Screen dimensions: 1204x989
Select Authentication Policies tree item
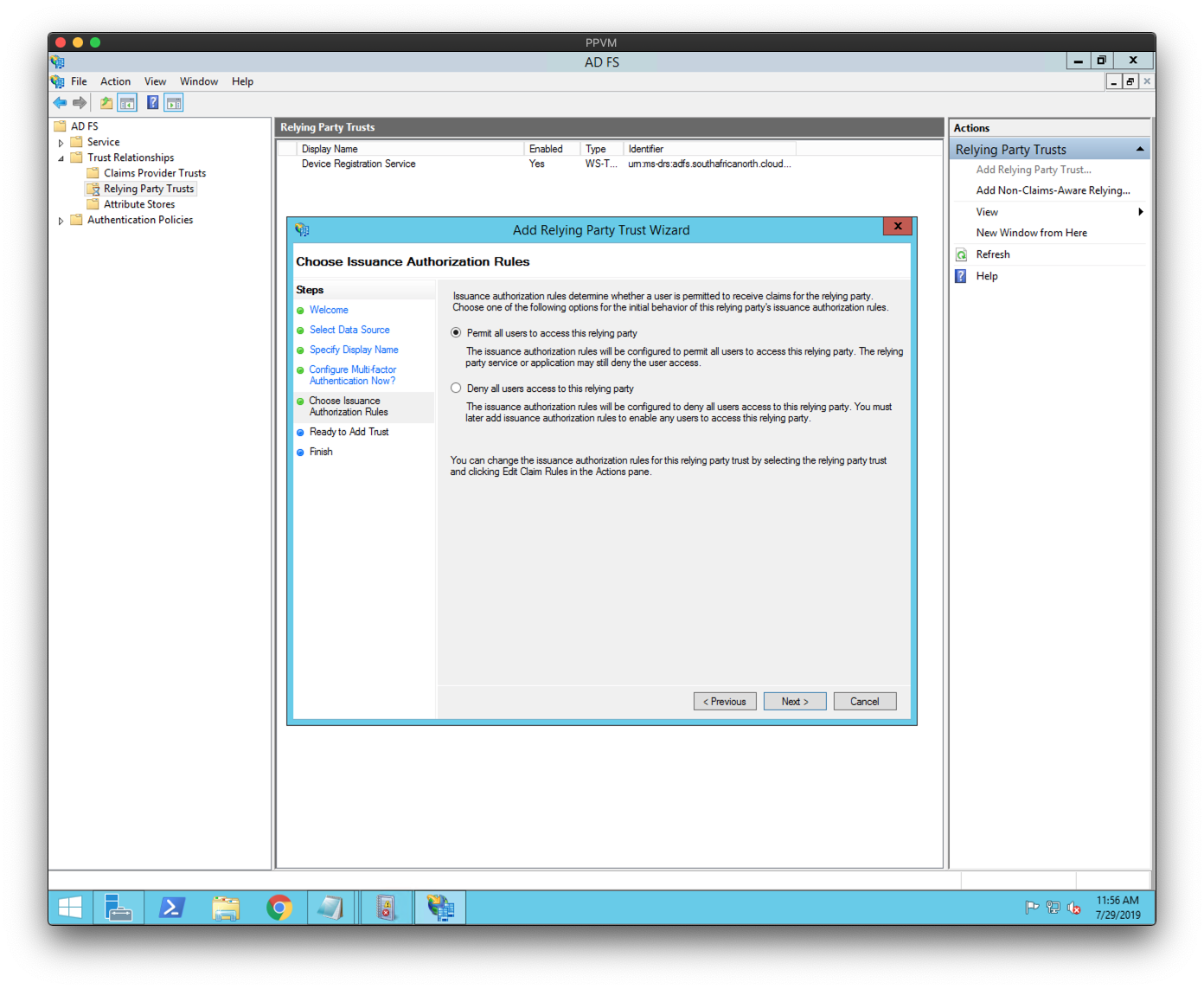pos(140,220)
